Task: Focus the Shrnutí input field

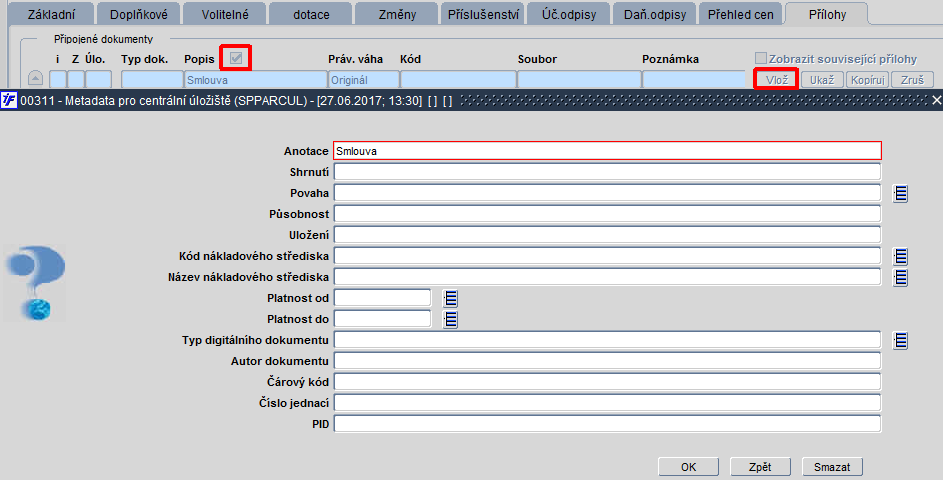Action: tap(607, 172)
